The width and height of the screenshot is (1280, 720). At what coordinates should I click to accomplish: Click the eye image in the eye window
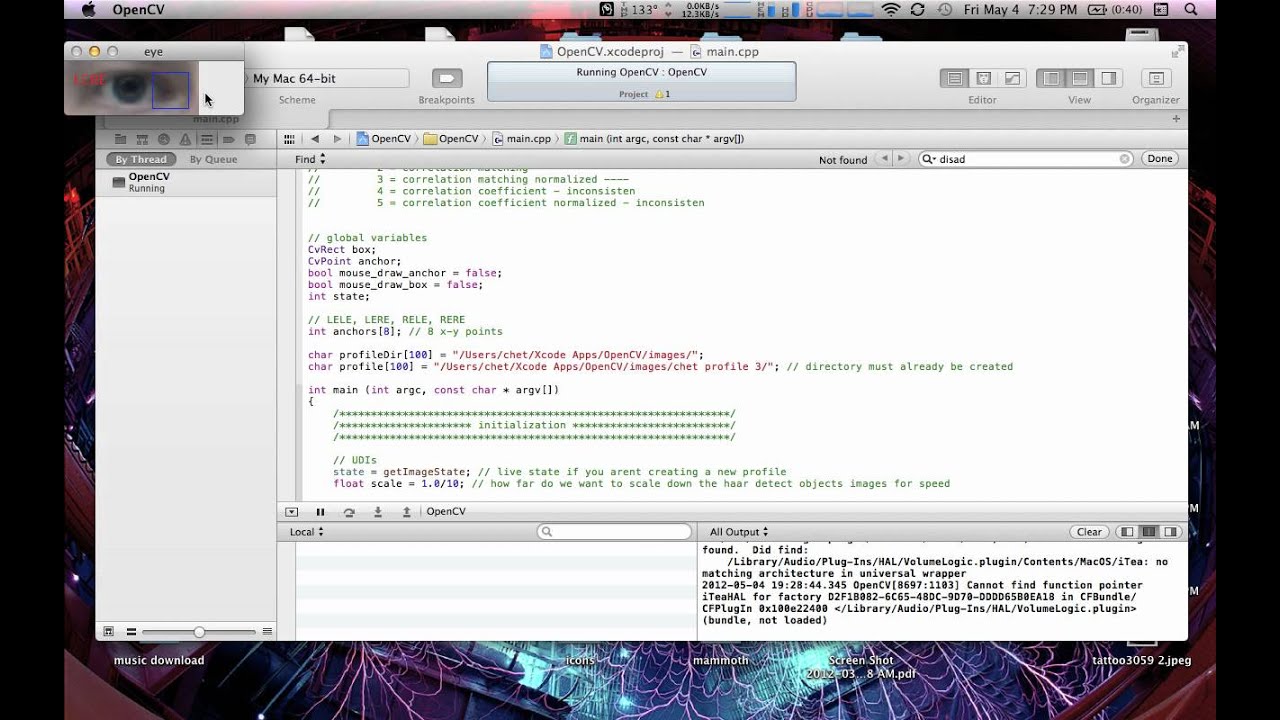pyautogui.click(x=131, y=87)
